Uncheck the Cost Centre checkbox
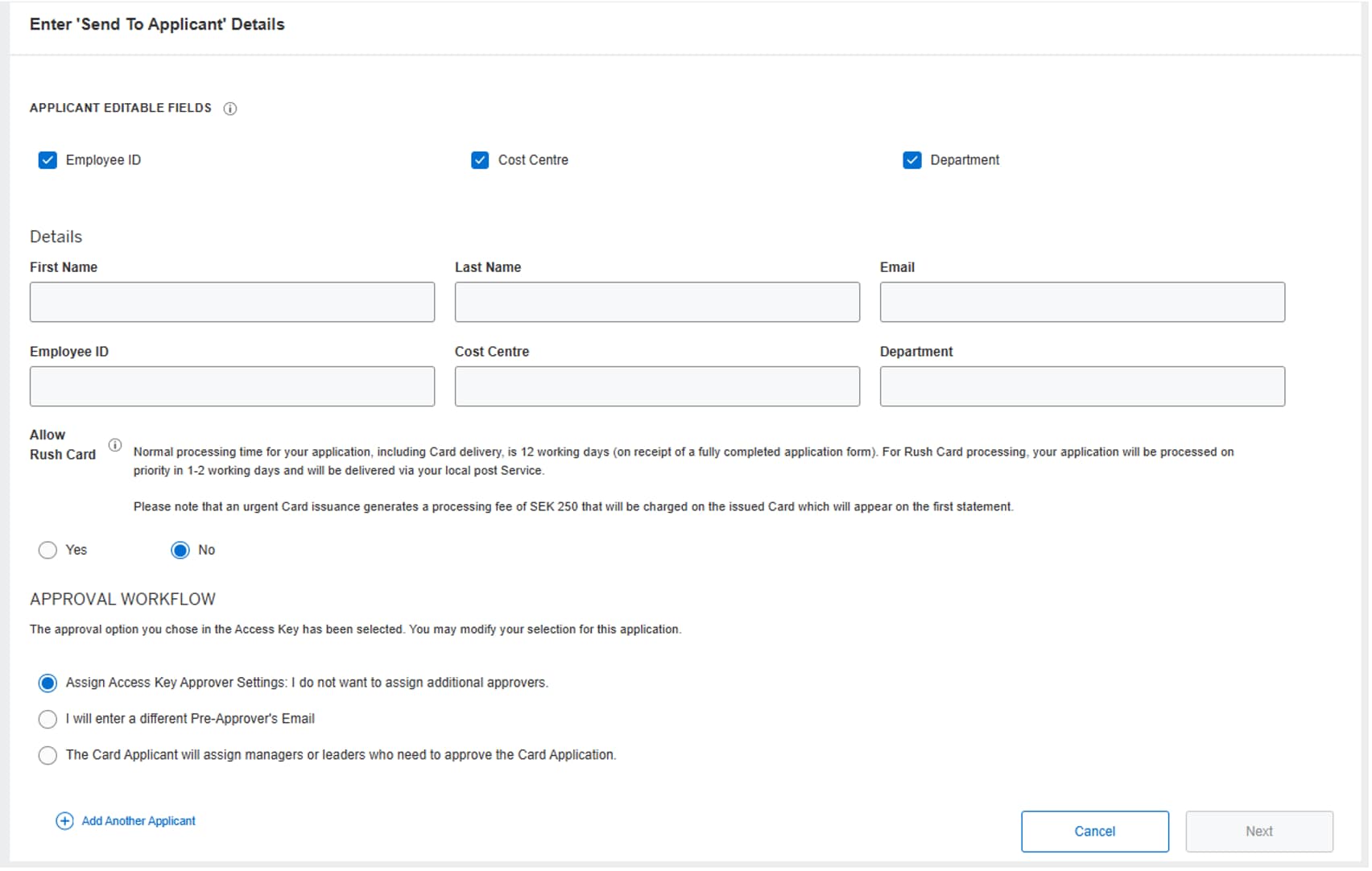 click(480, 160)
